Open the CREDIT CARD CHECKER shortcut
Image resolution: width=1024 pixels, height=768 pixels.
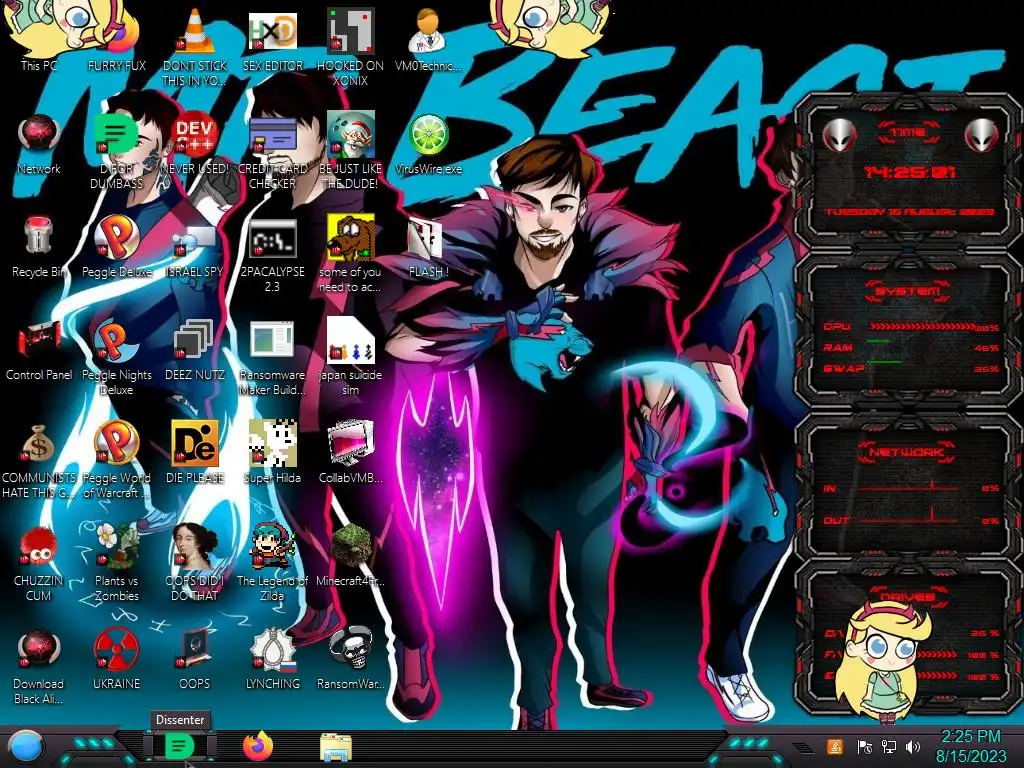pos(272,149)
